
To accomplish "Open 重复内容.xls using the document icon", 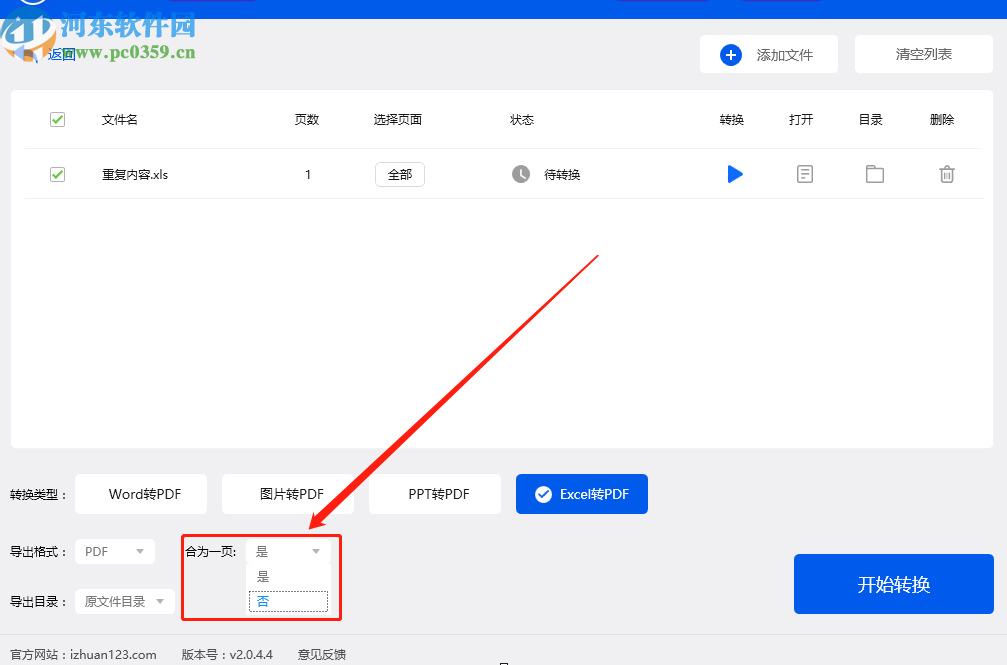I will (804, 174).
